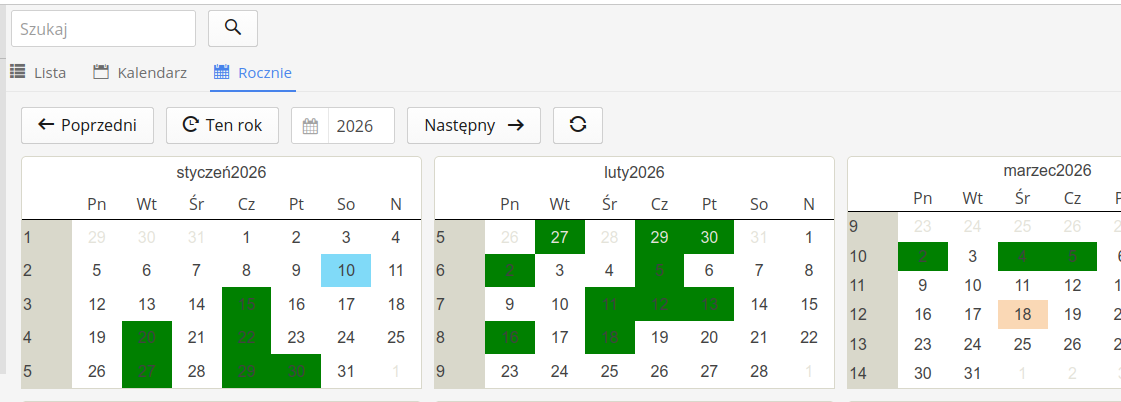
Task: Click the year 2026 input field
Action: tap(360, 126)
